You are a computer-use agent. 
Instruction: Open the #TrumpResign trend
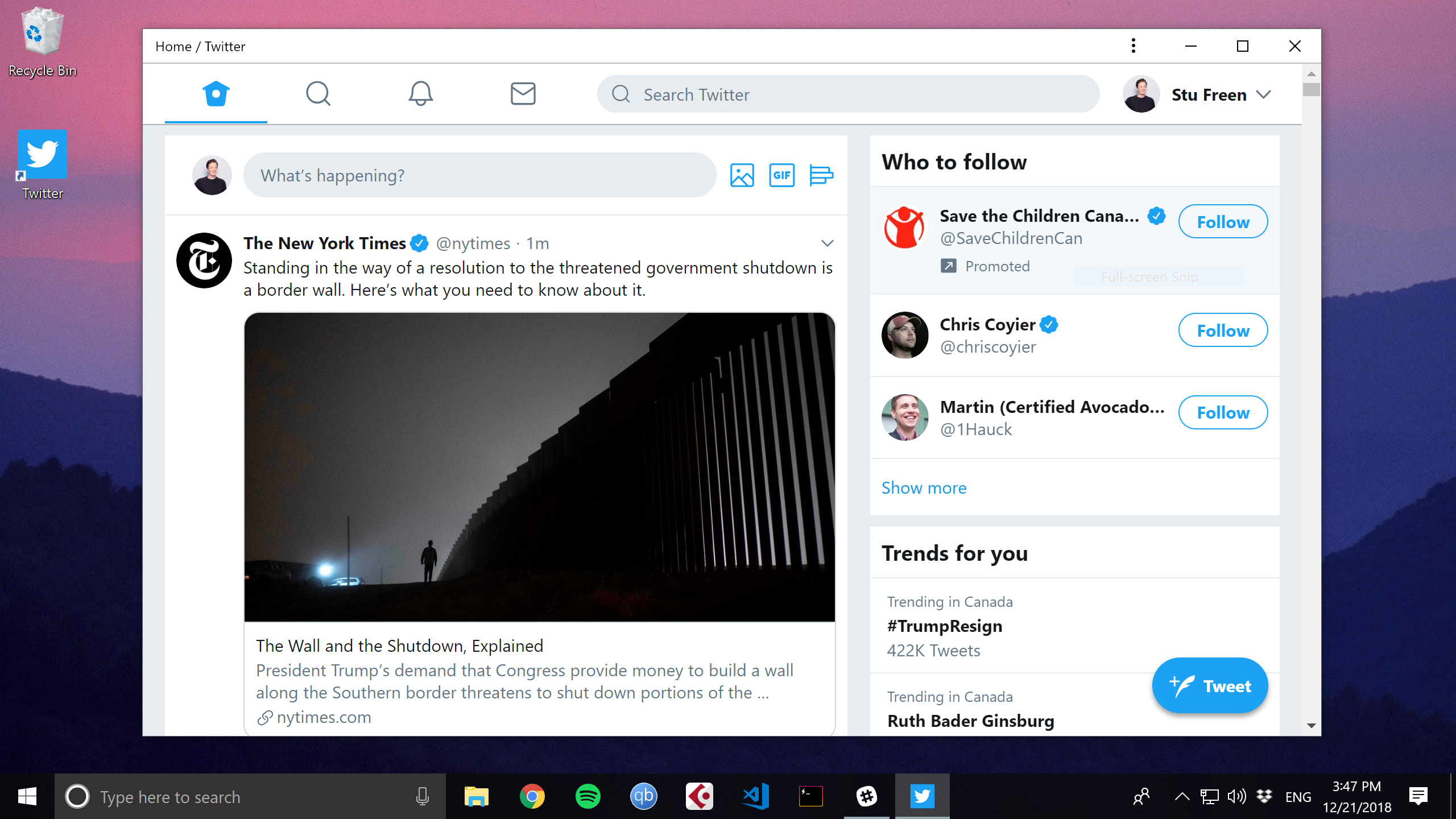pos(945,626)
